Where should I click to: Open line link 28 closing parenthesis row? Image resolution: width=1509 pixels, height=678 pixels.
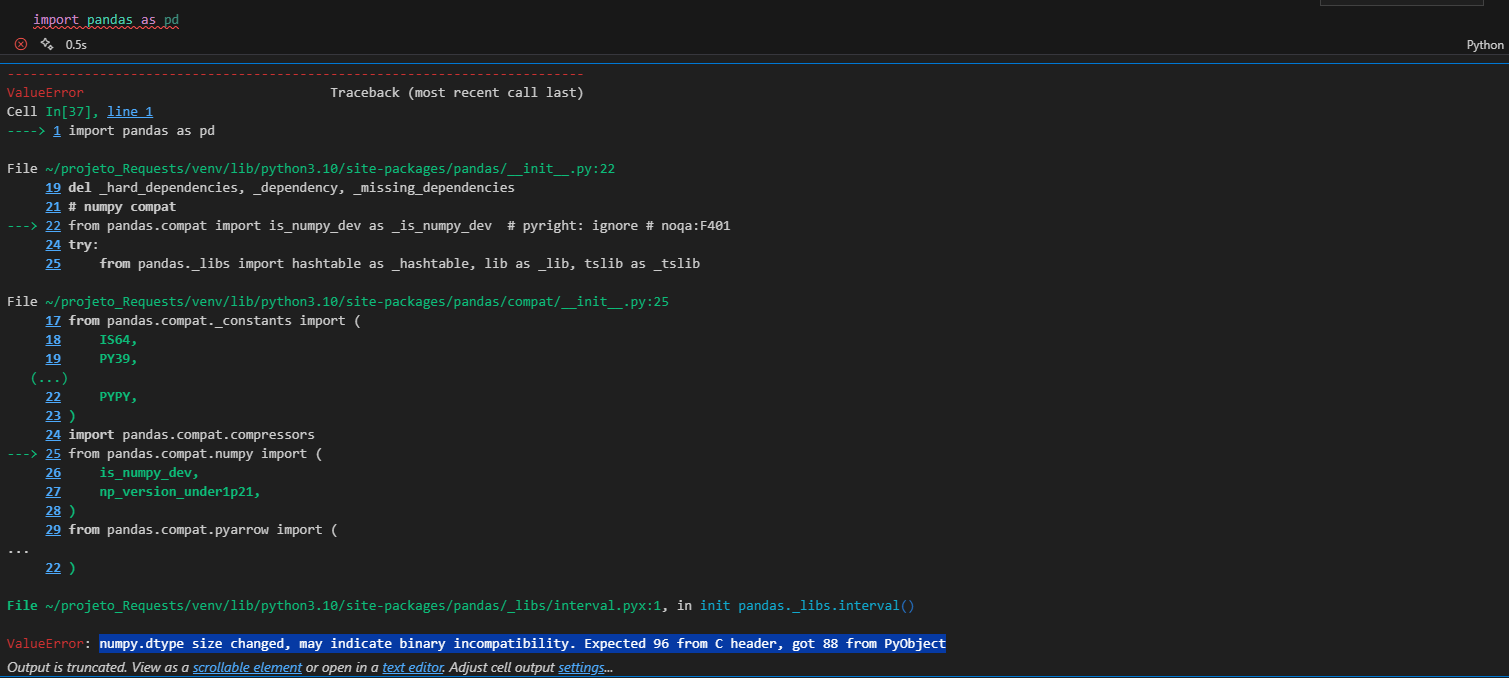point(53,511)
